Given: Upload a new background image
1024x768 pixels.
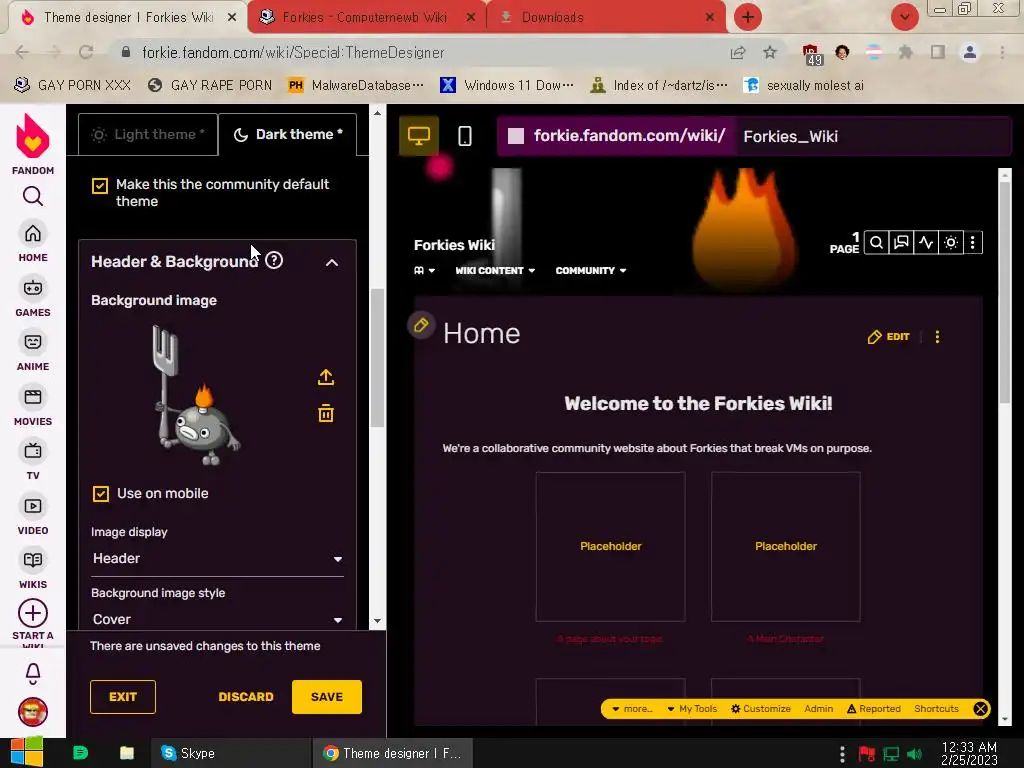Looking at the screenshot, I should coord(326,377).
